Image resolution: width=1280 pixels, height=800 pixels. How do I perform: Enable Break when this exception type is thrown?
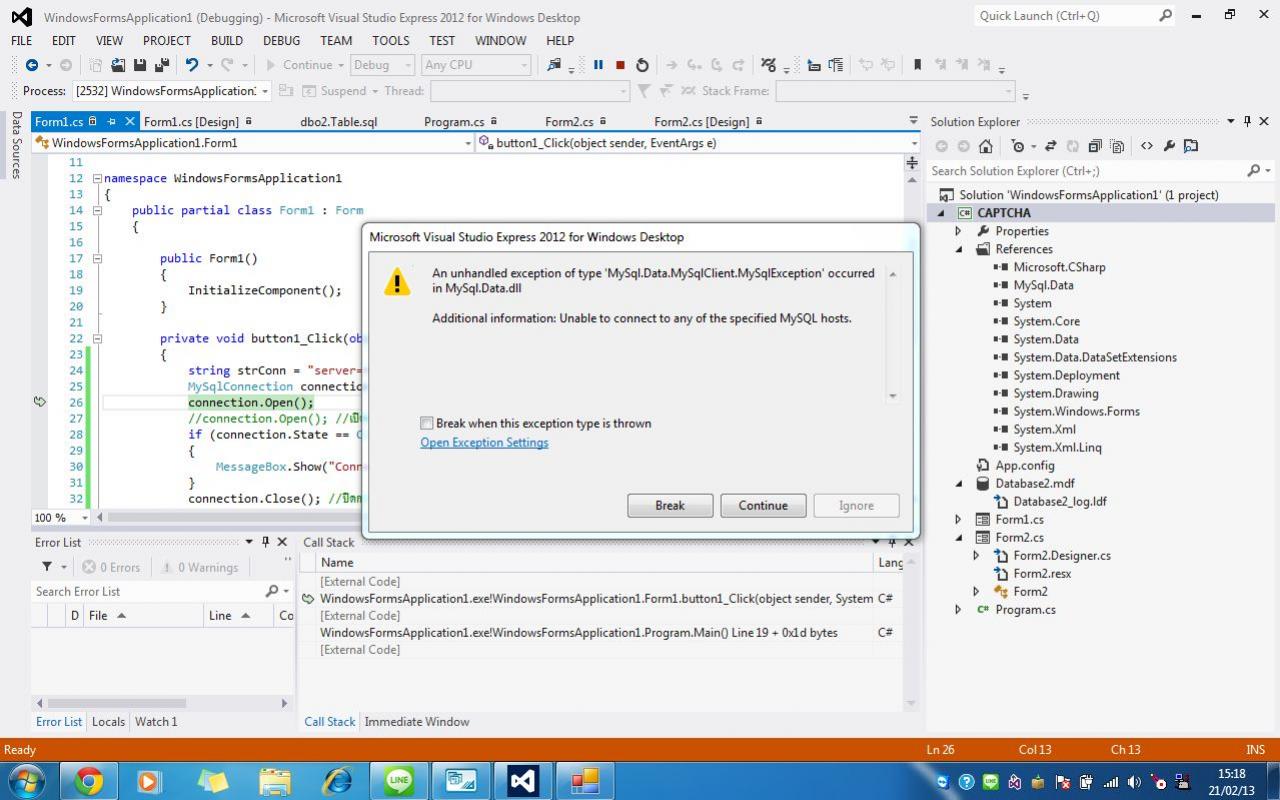pyautogui.click(x=427, y=423)
